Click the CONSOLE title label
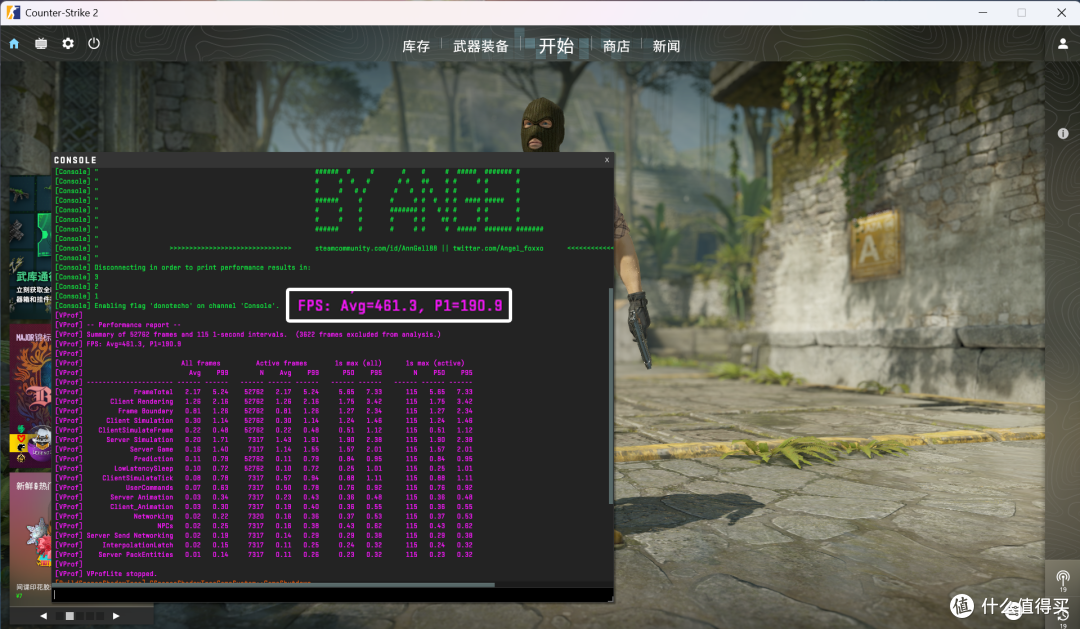This screenshot has width=1080, height=629. click(x=75, y=160)
